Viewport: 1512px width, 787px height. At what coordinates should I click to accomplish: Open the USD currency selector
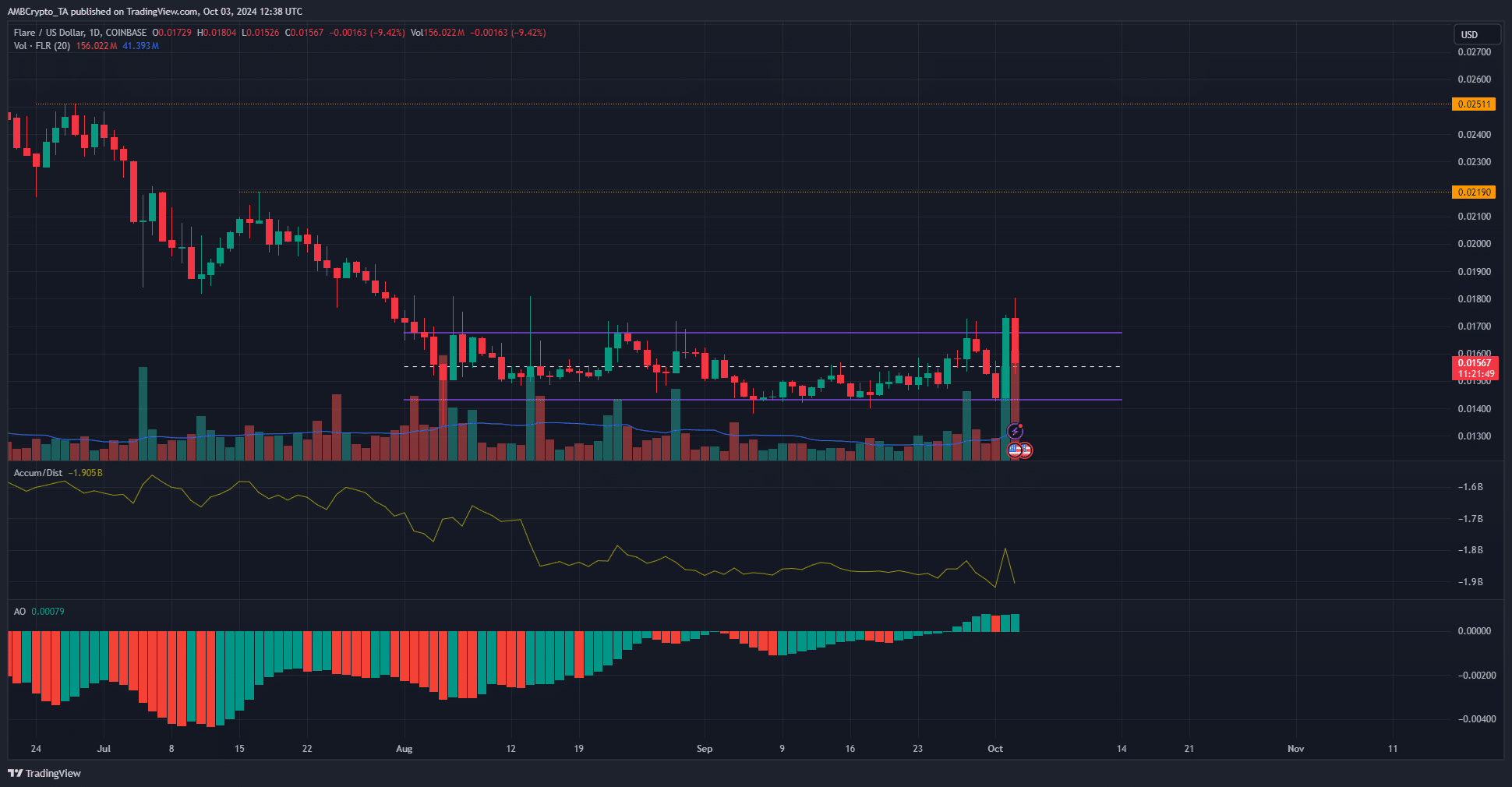click(x=1477, y=34)
